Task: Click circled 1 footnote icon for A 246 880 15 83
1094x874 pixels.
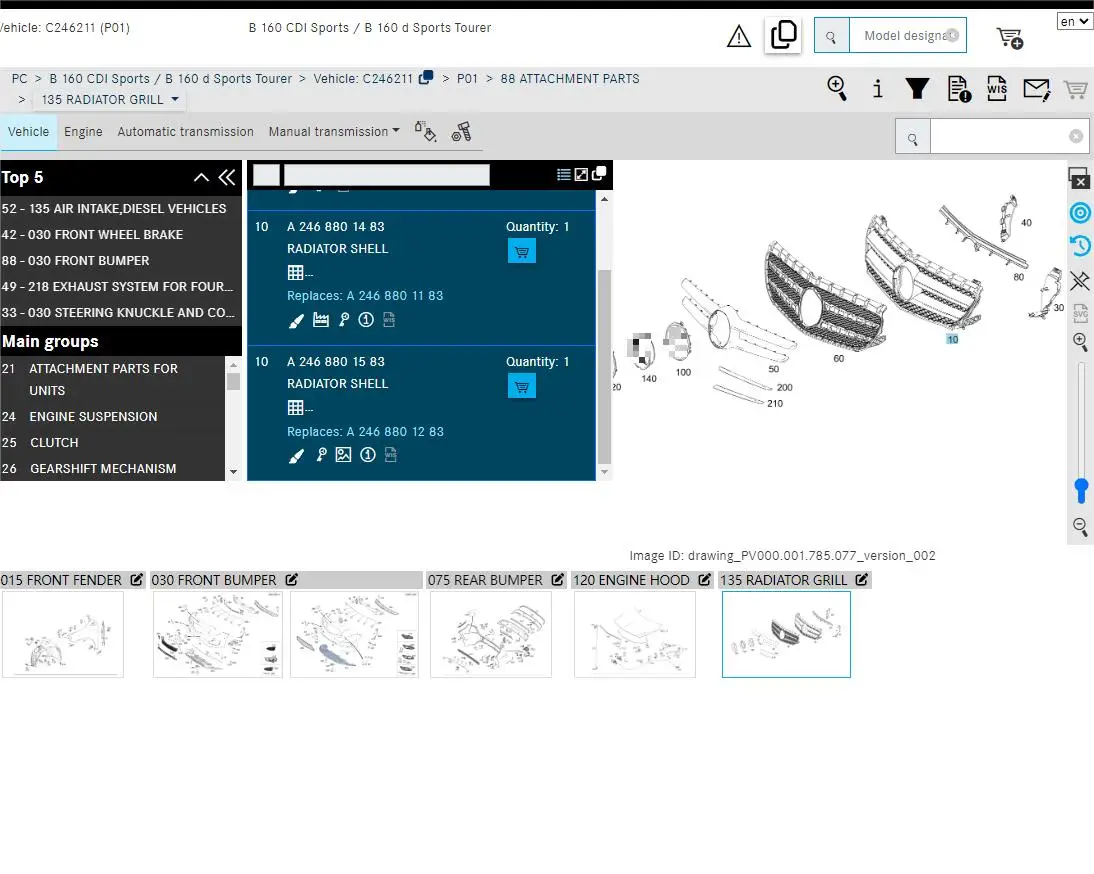Action: pyautogui.click(x=368, y=455)
